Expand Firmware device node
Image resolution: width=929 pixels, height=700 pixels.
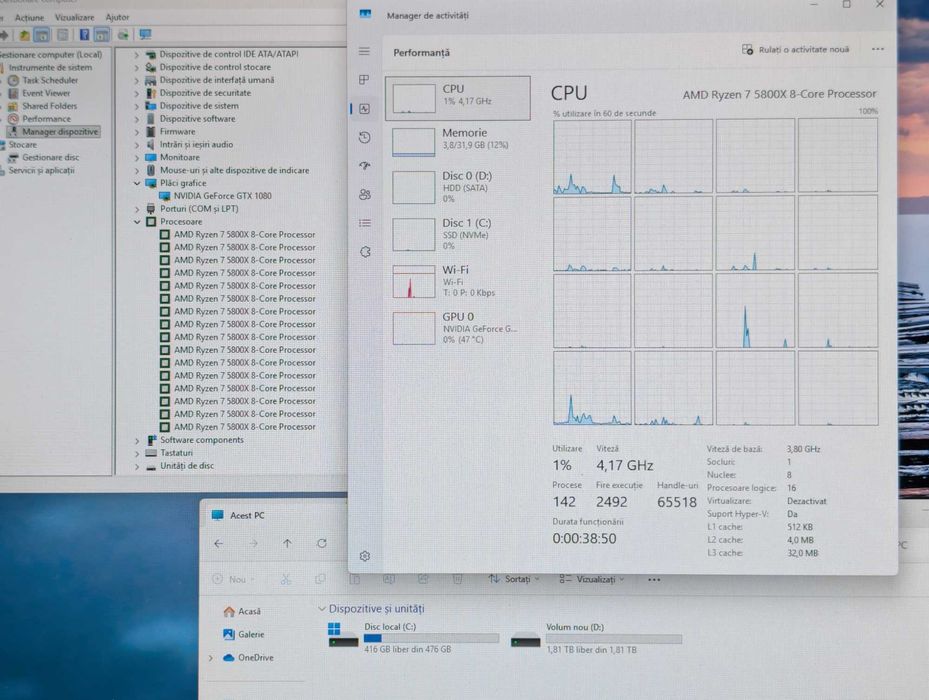pos(137,132)
